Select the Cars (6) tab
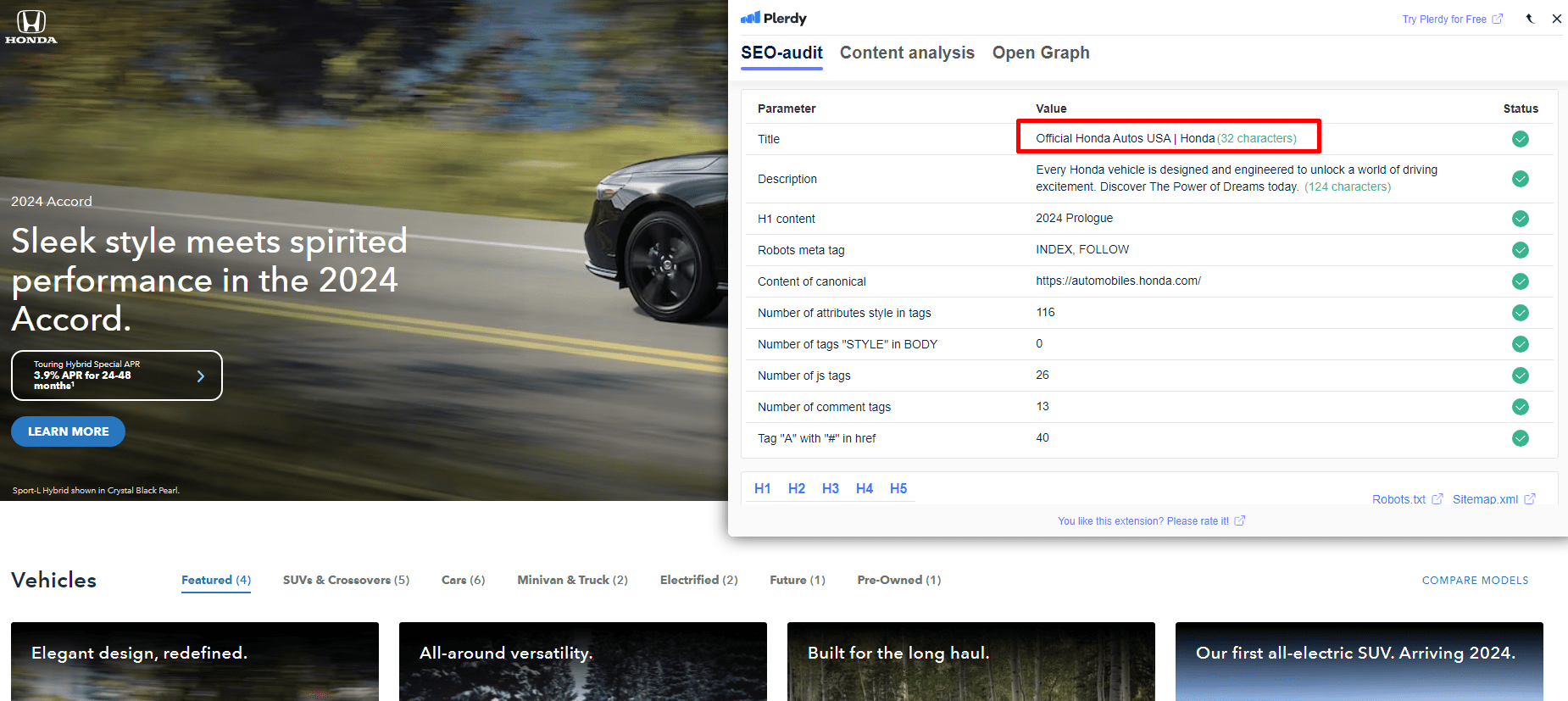Screen dimensions: 1568x701 click(x=464, y=580)
